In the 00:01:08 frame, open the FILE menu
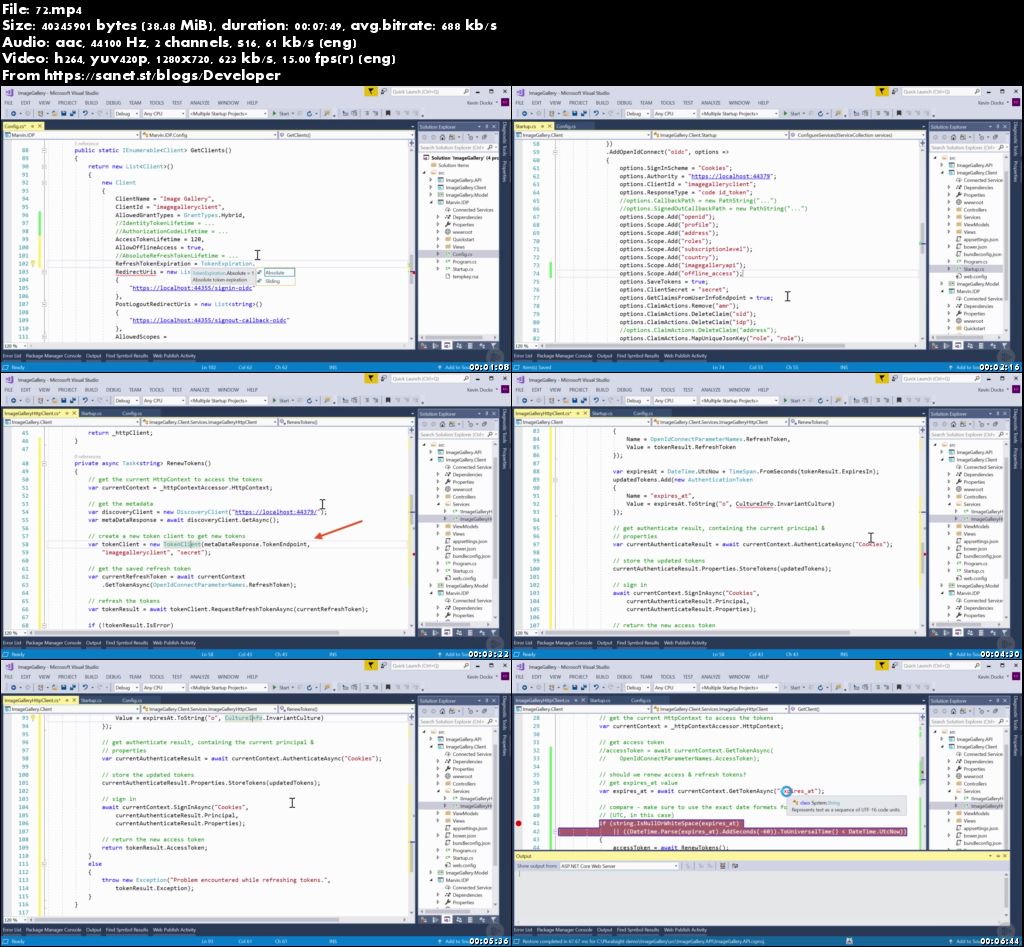 coord(8,103)
